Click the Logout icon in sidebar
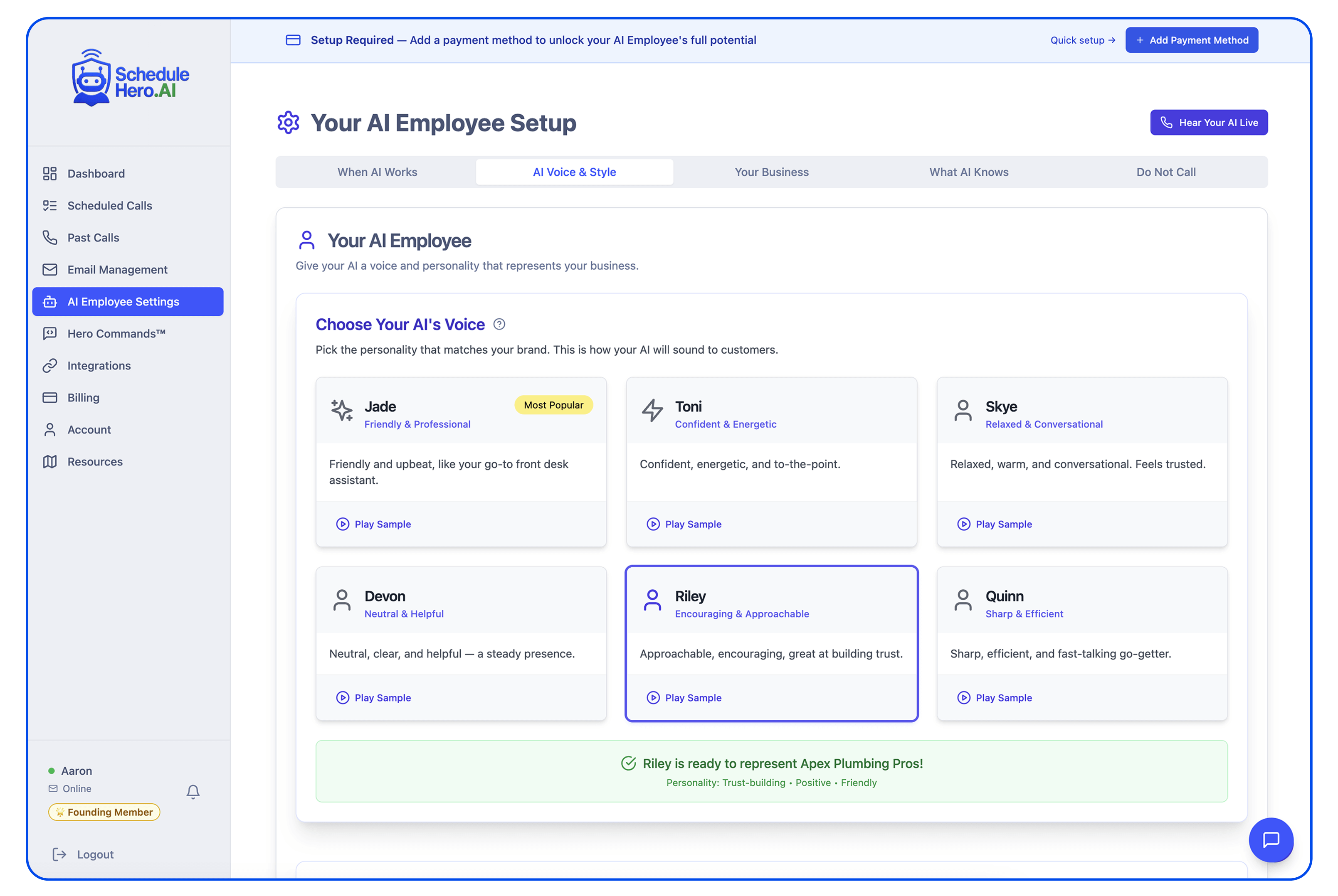Screen dimensions: 1338x896 (x=59, y=854)
